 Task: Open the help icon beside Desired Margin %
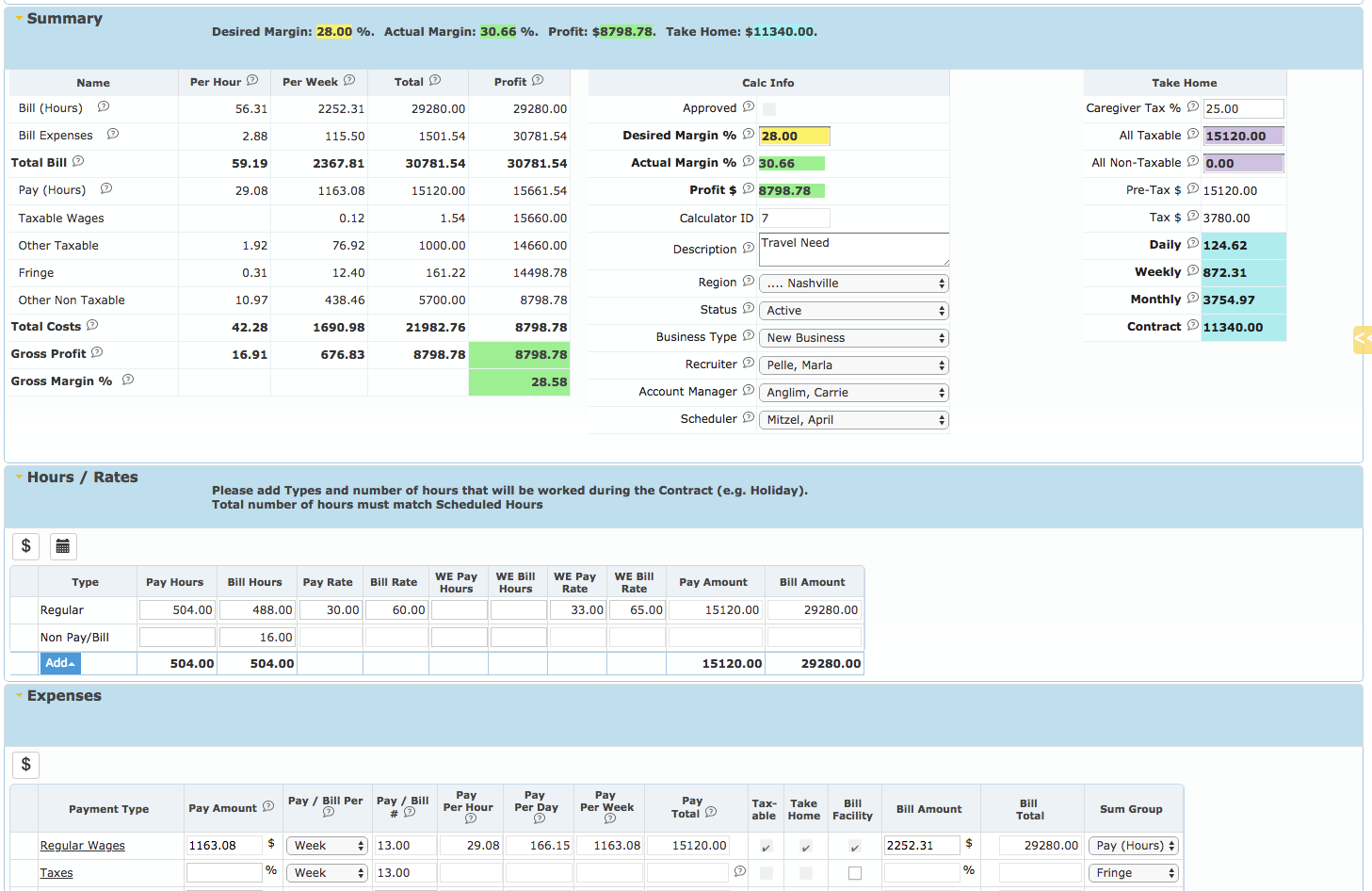pos(749,135)
